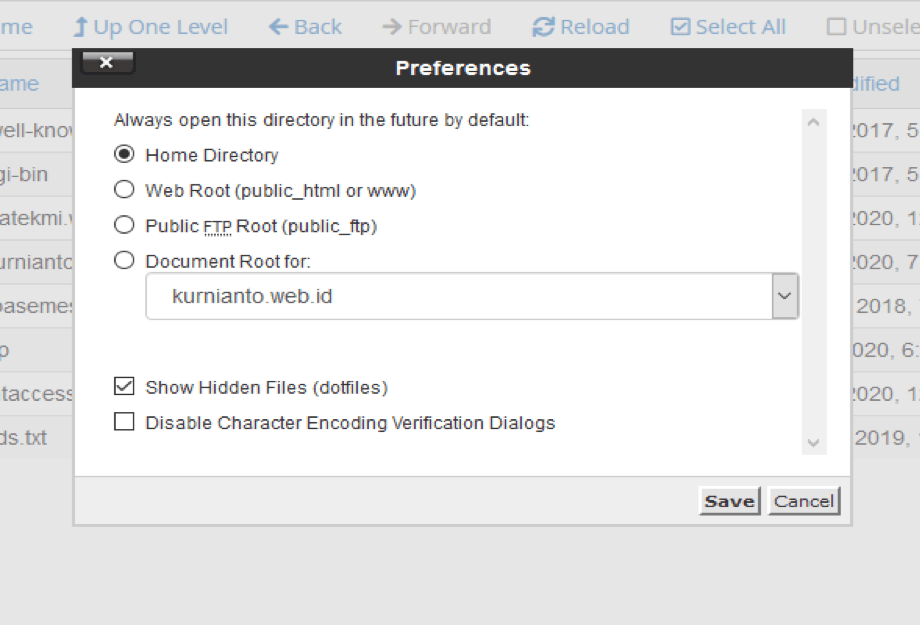
Task: Click the Select All toolbar item
Action: [727, 26]
